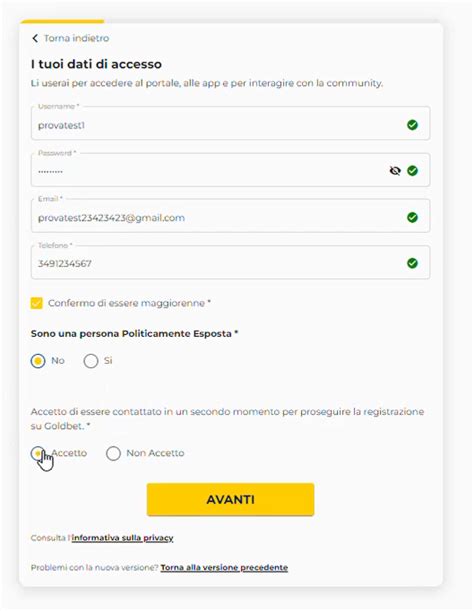Open informativa sulla privacy link
This screenshot has height=611, width=474.
pos(122,538)
